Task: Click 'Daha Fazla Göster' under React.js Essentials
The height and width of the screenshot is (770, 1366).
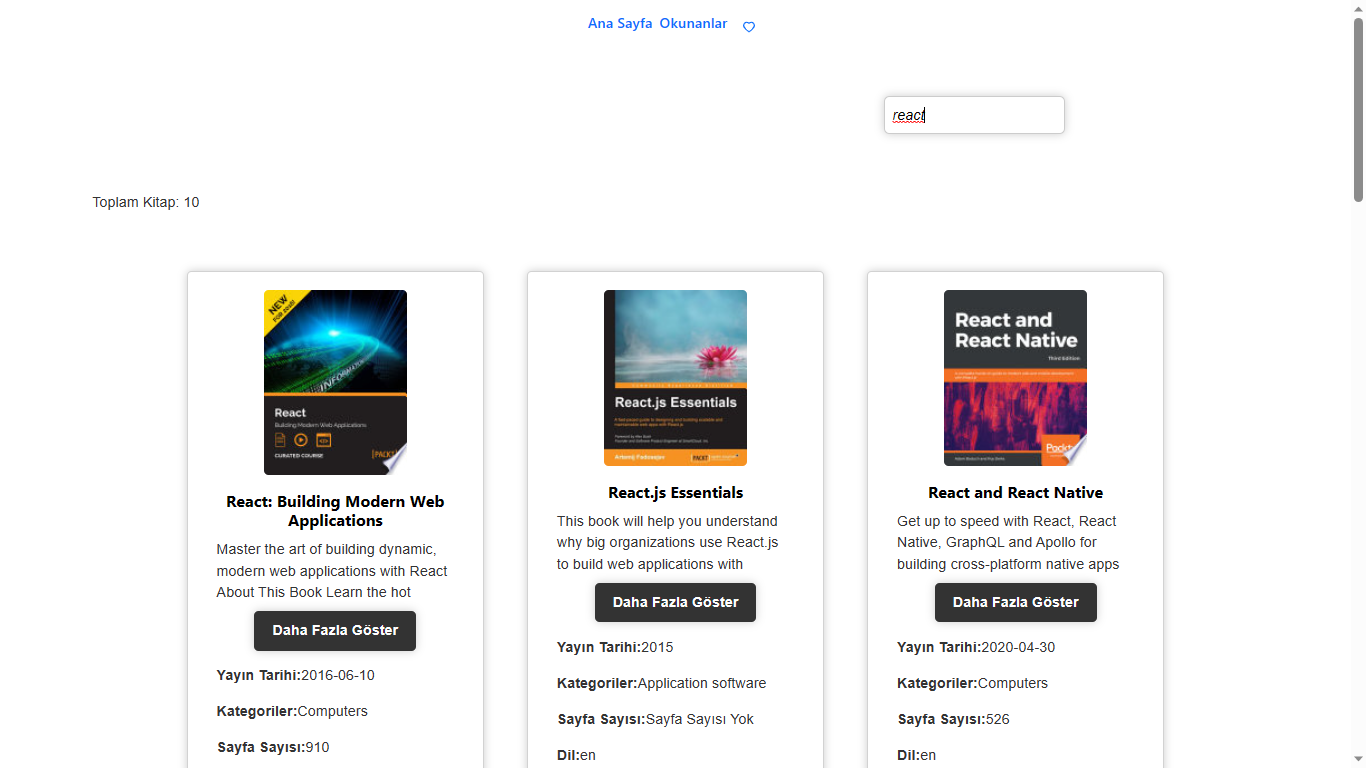Action: coord(675,602)
